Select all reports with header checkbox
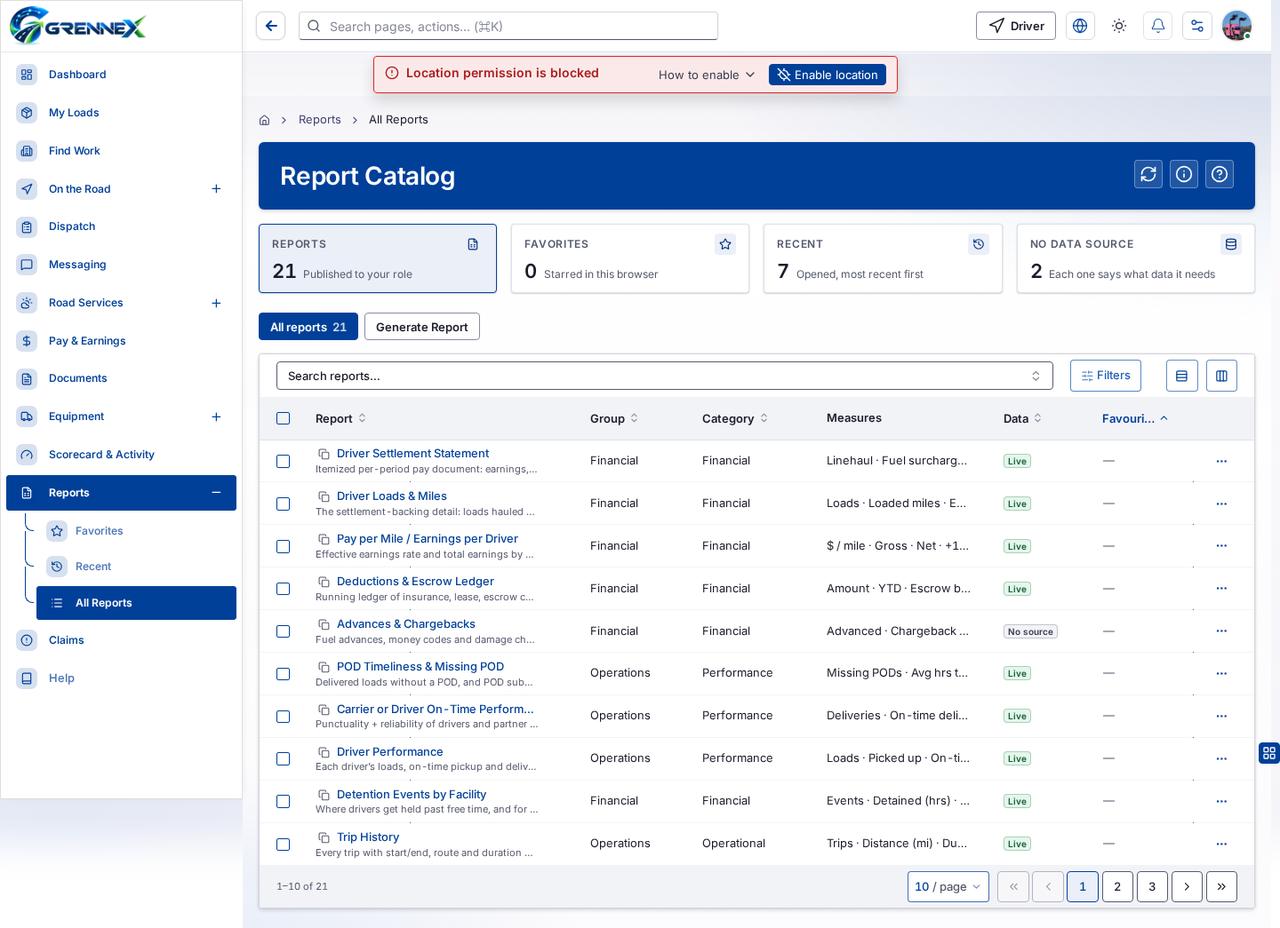Viewport: 1280px width, 928px height. pos(283,418)
